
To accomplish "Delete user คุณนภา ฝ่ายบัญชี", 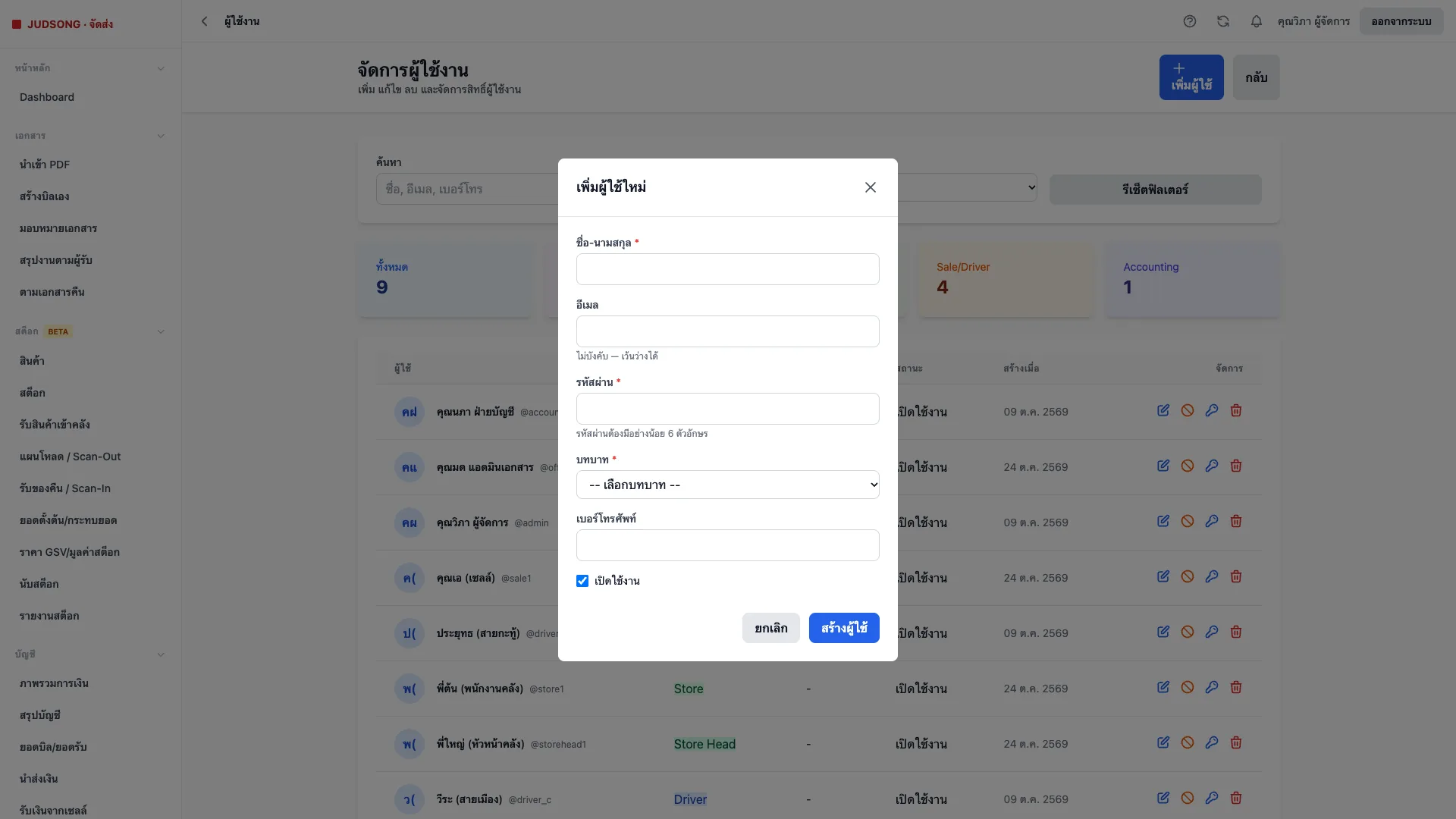I will coord(1235,410).
